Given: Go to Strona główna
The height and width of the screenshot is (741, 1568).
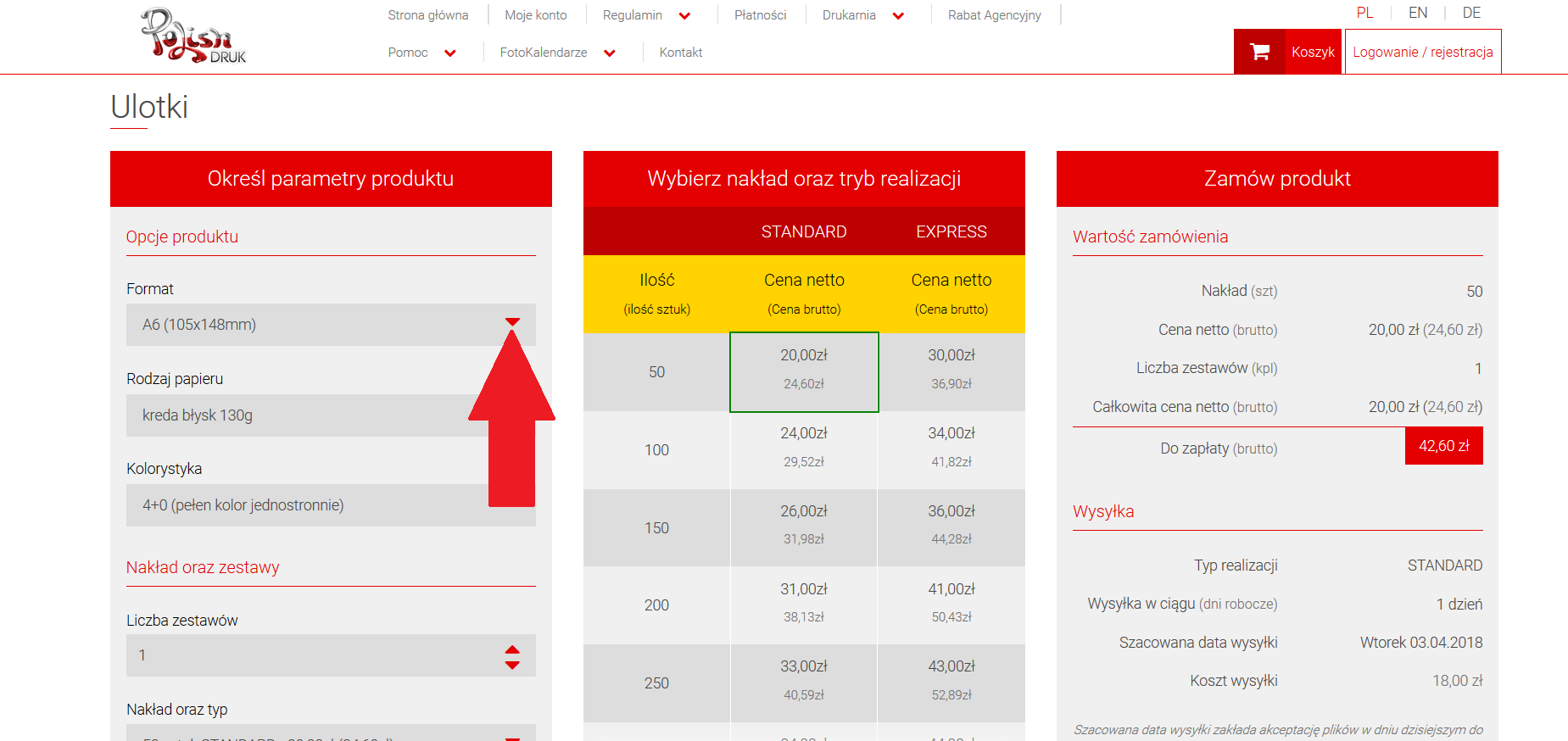Looking at the screenshot, I should click(427, 15).
